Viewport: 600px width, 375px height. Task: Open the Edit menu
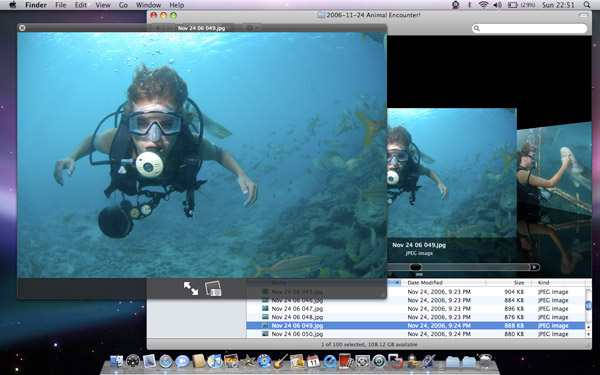pyautogui.click(x=81, y=5)
